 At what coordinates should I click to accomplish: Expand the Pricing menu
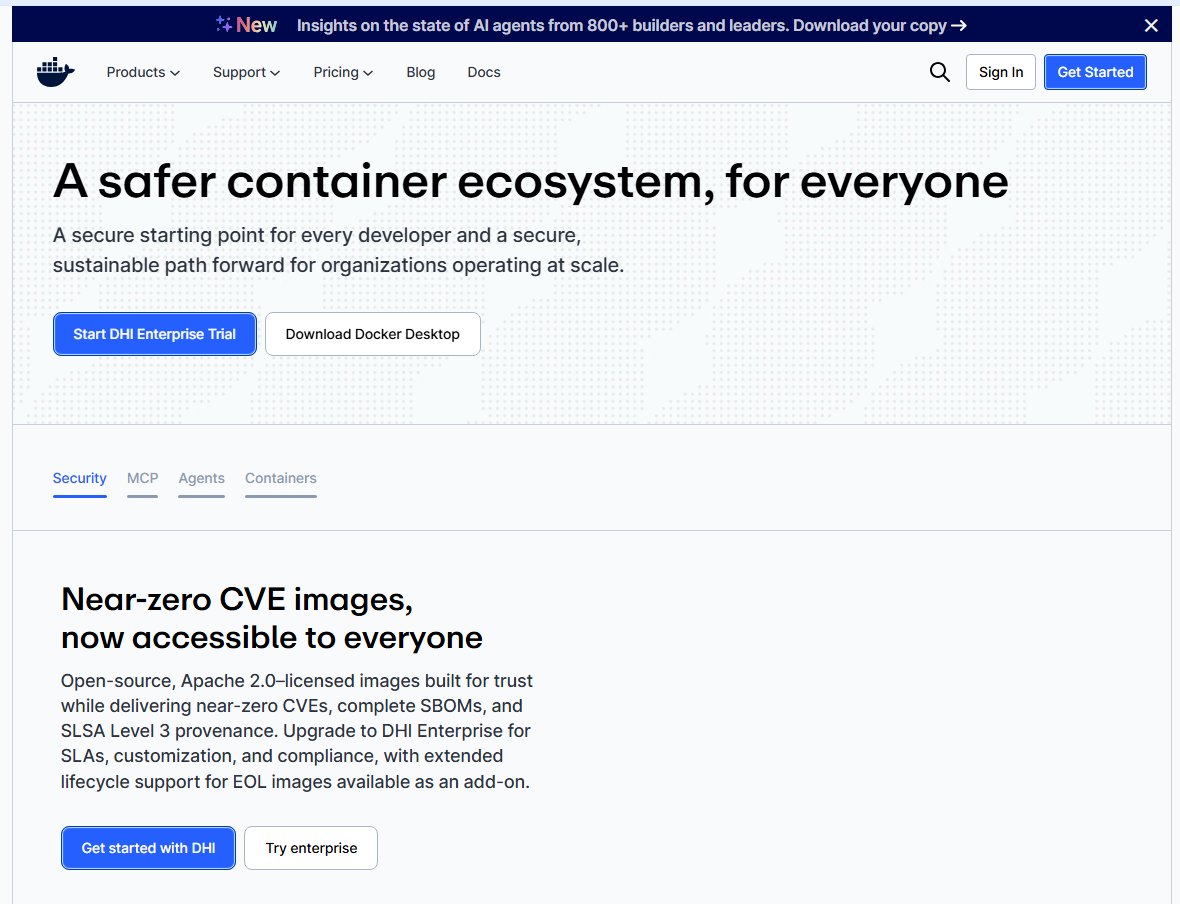pos(343,72)
